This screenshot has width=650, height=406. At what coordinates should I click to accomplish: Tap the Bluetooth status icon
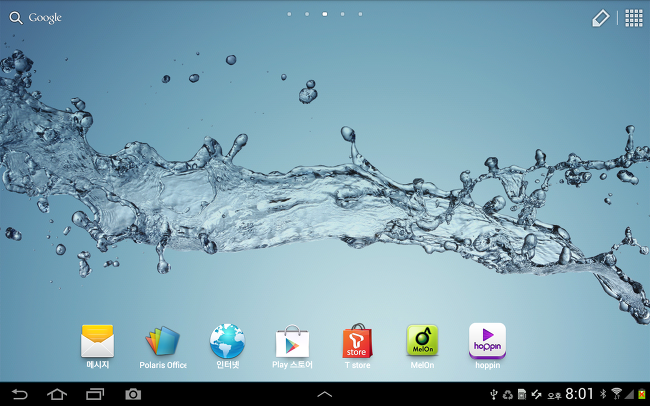pos(604,393)
